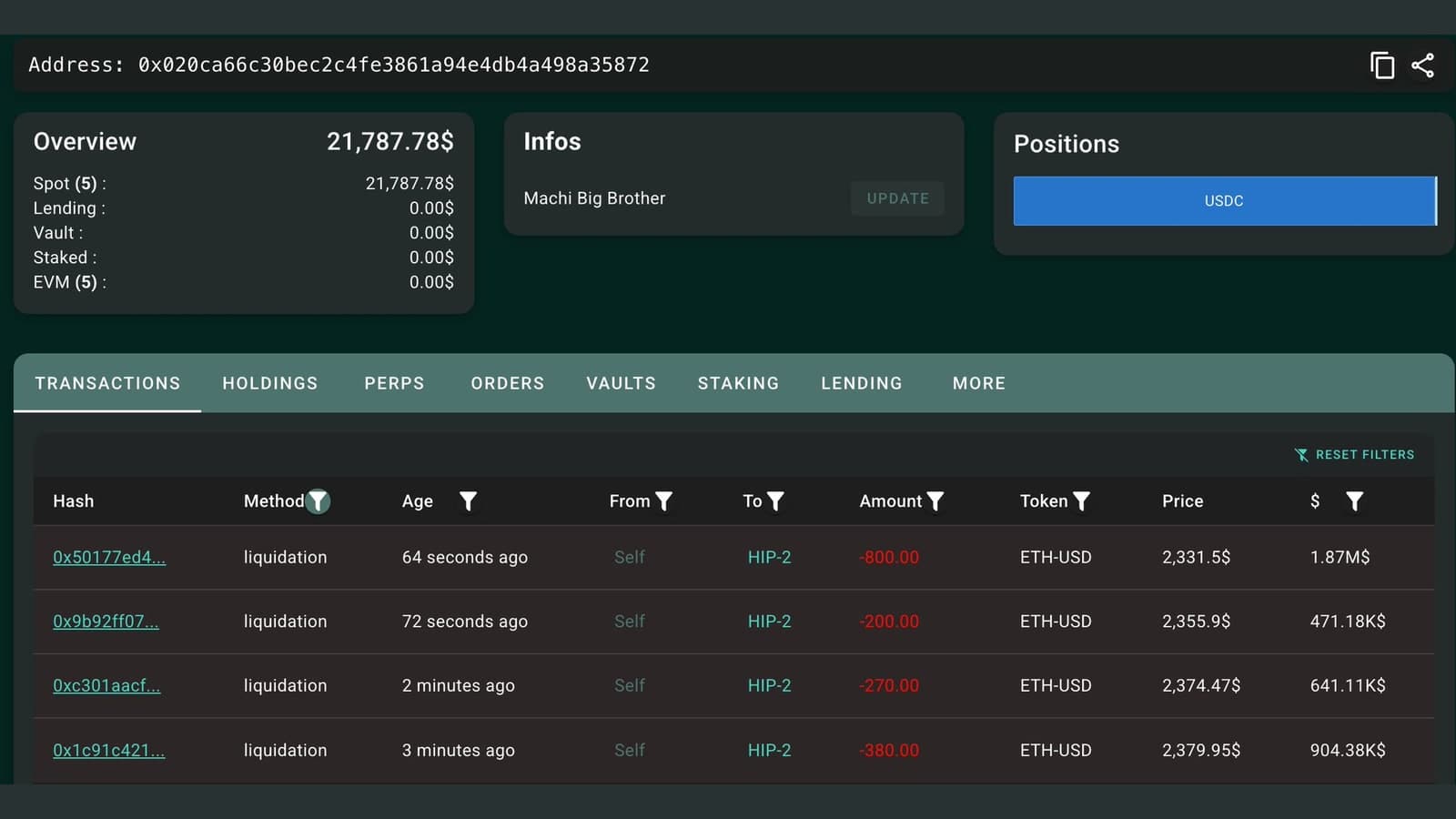Viewport: 1456px width, 819px height.
Task: Switch to the Holdings tab
Action: [270, 383]
